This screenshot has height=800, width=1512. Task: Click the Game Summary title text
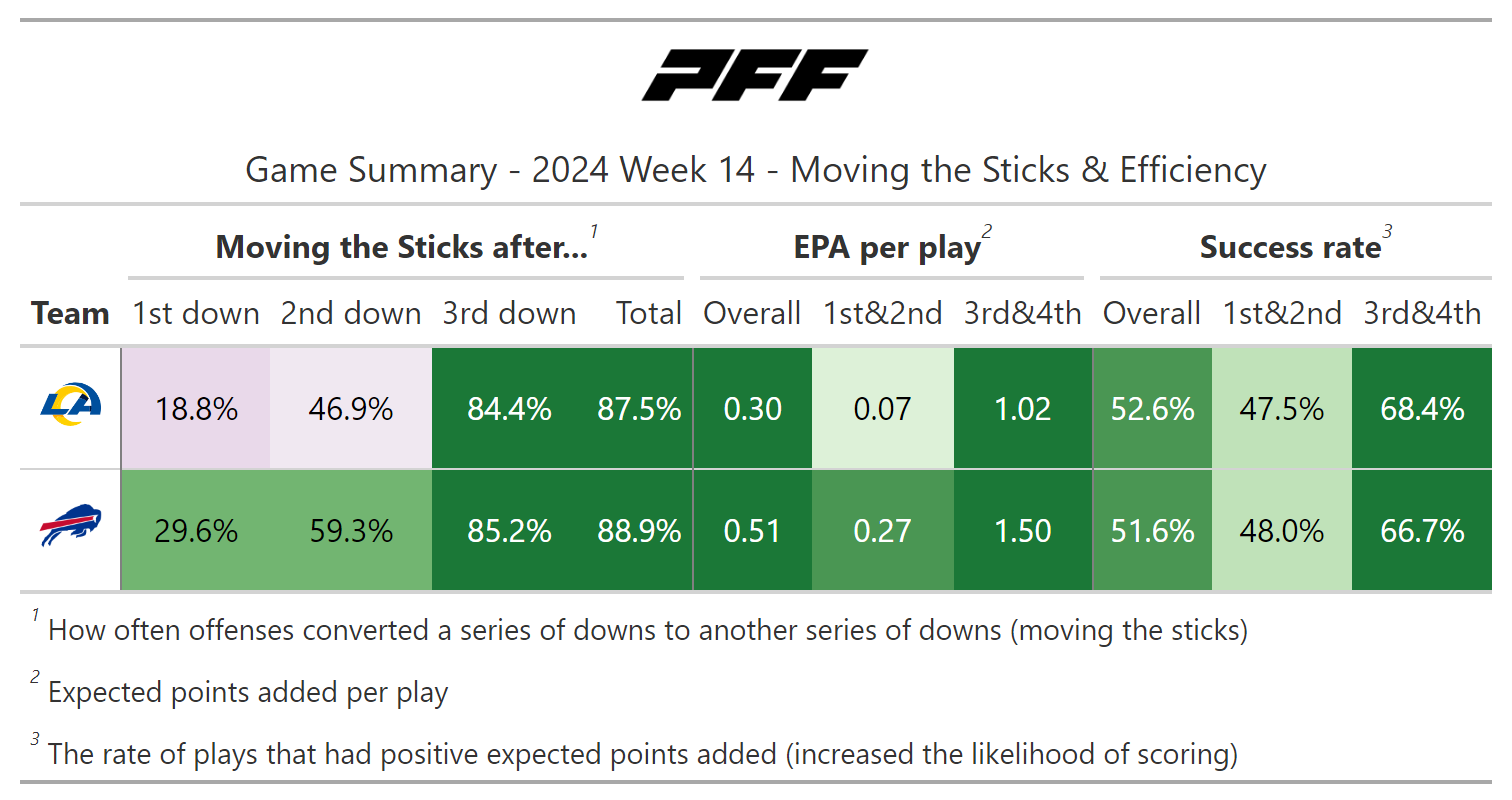755,170
